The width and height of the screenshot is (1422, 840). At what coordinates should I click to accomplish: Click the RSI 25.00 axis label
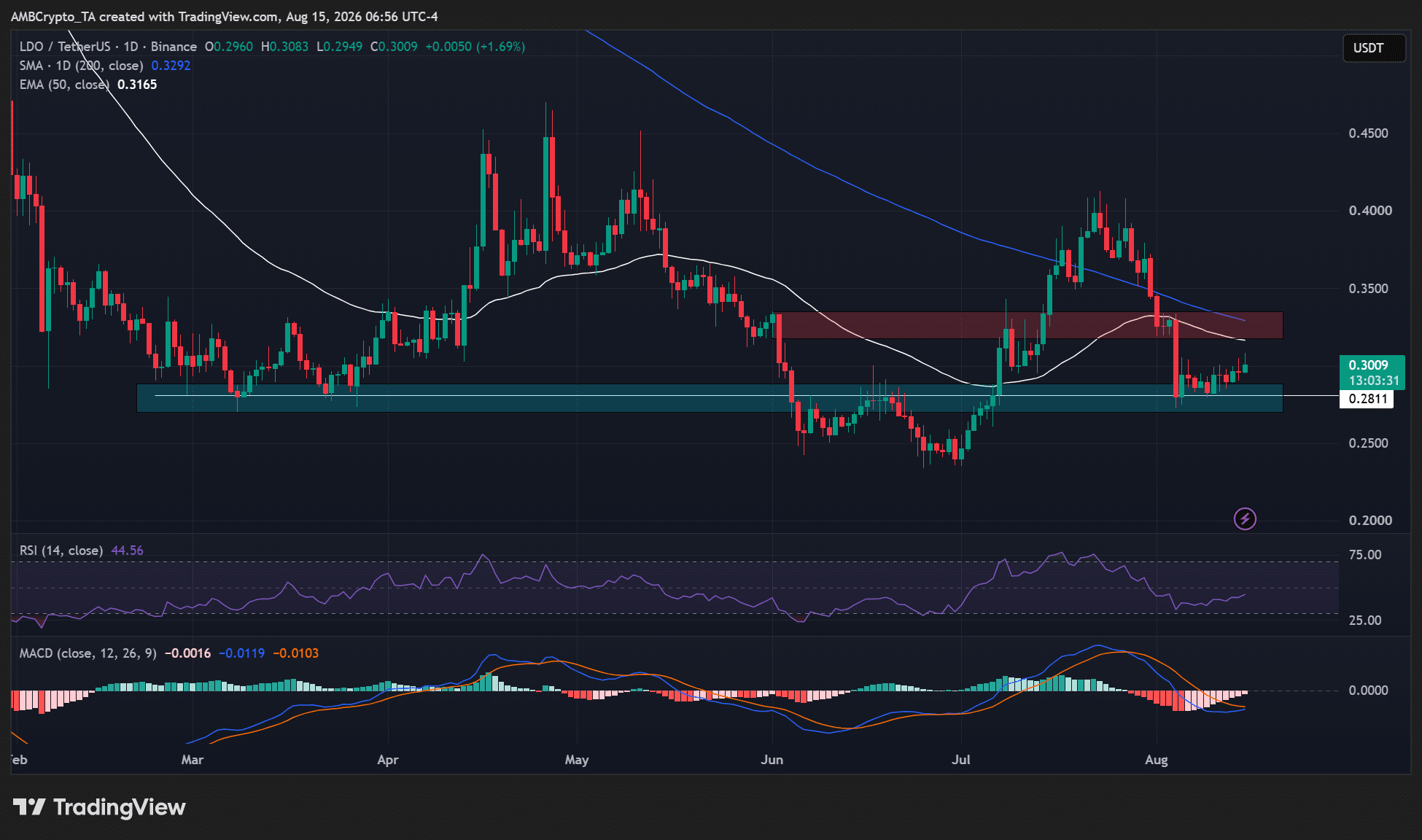(x=1365, y=621)
